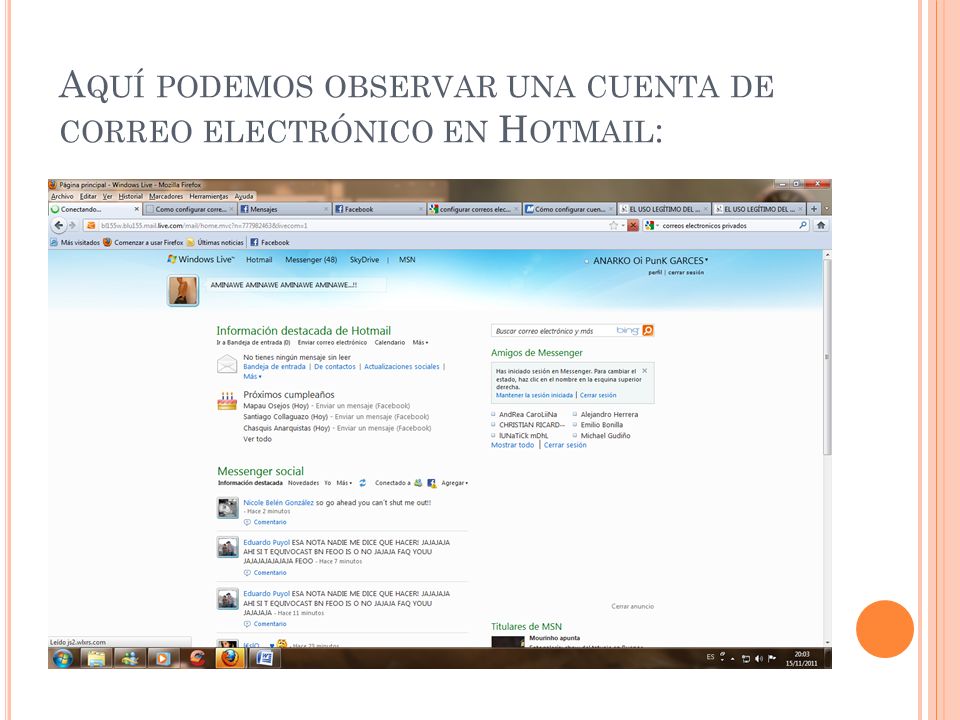Click the status square next to Michael Gudiño

[x=575, y=435]
